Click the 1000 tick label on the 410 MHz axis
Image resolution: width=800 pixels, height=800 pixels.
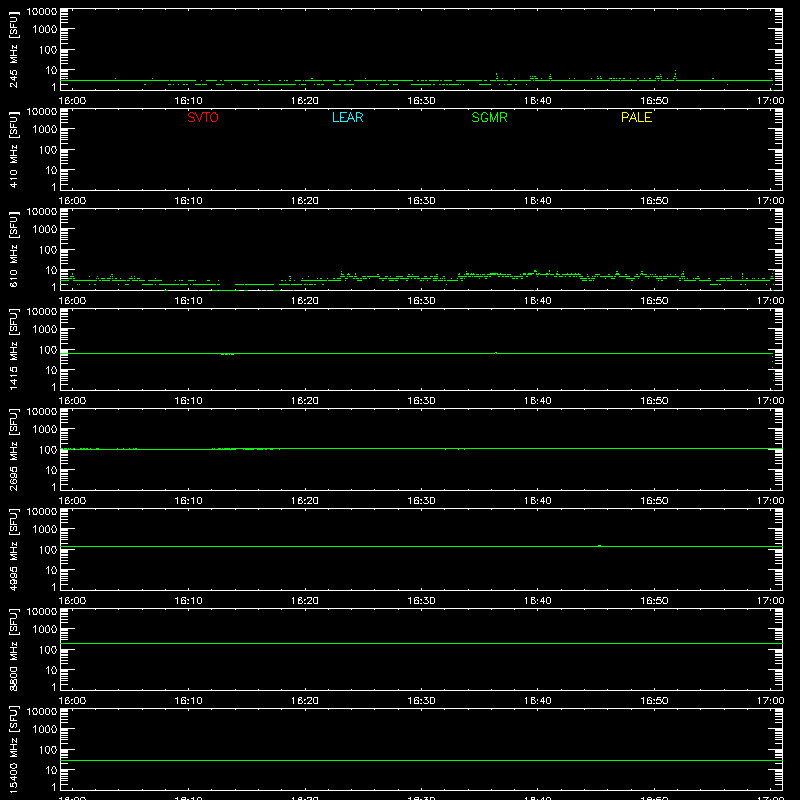[44, 130]
